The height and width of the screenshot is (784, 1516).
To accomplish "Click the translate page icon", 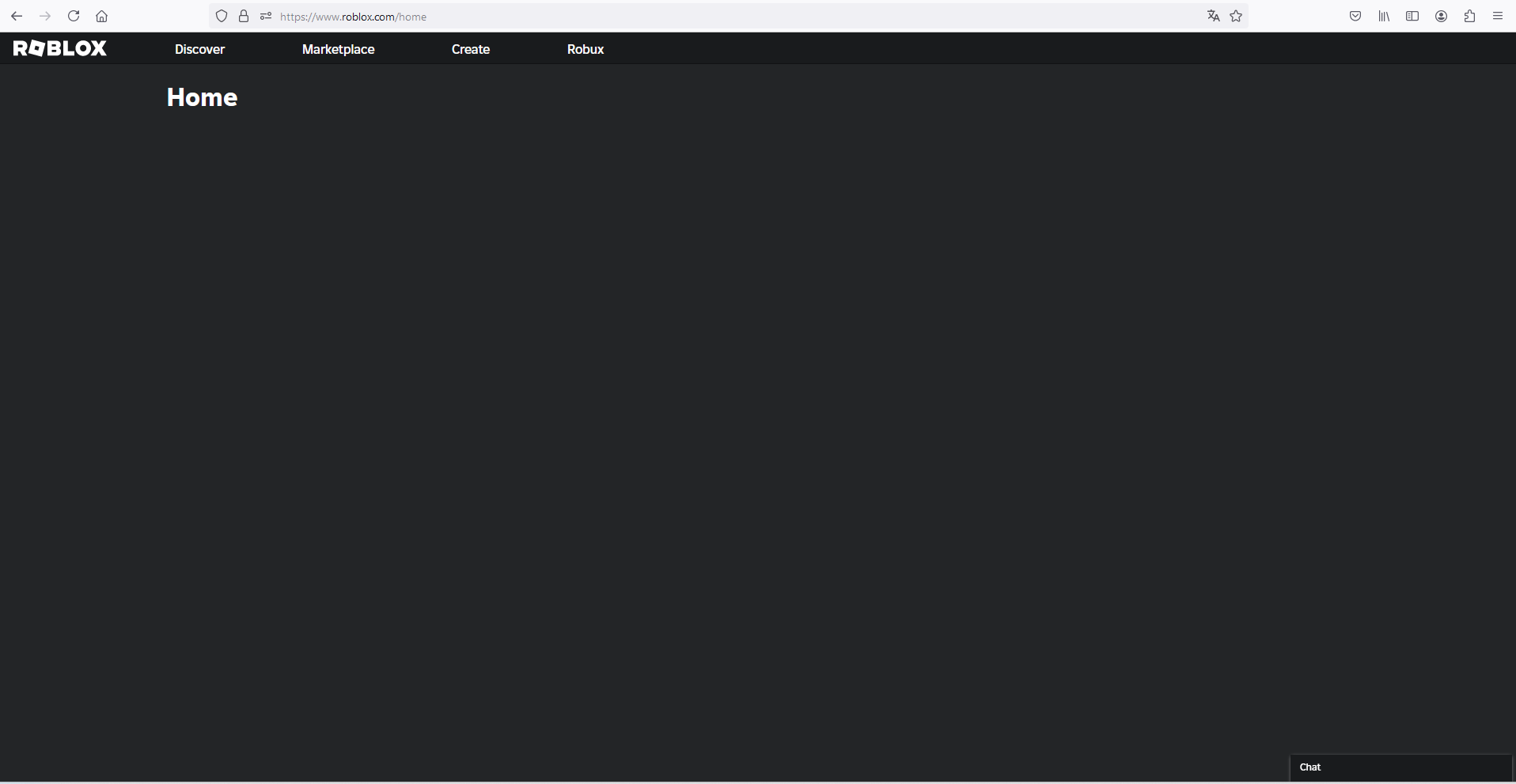I will [x=1213, y=16].
